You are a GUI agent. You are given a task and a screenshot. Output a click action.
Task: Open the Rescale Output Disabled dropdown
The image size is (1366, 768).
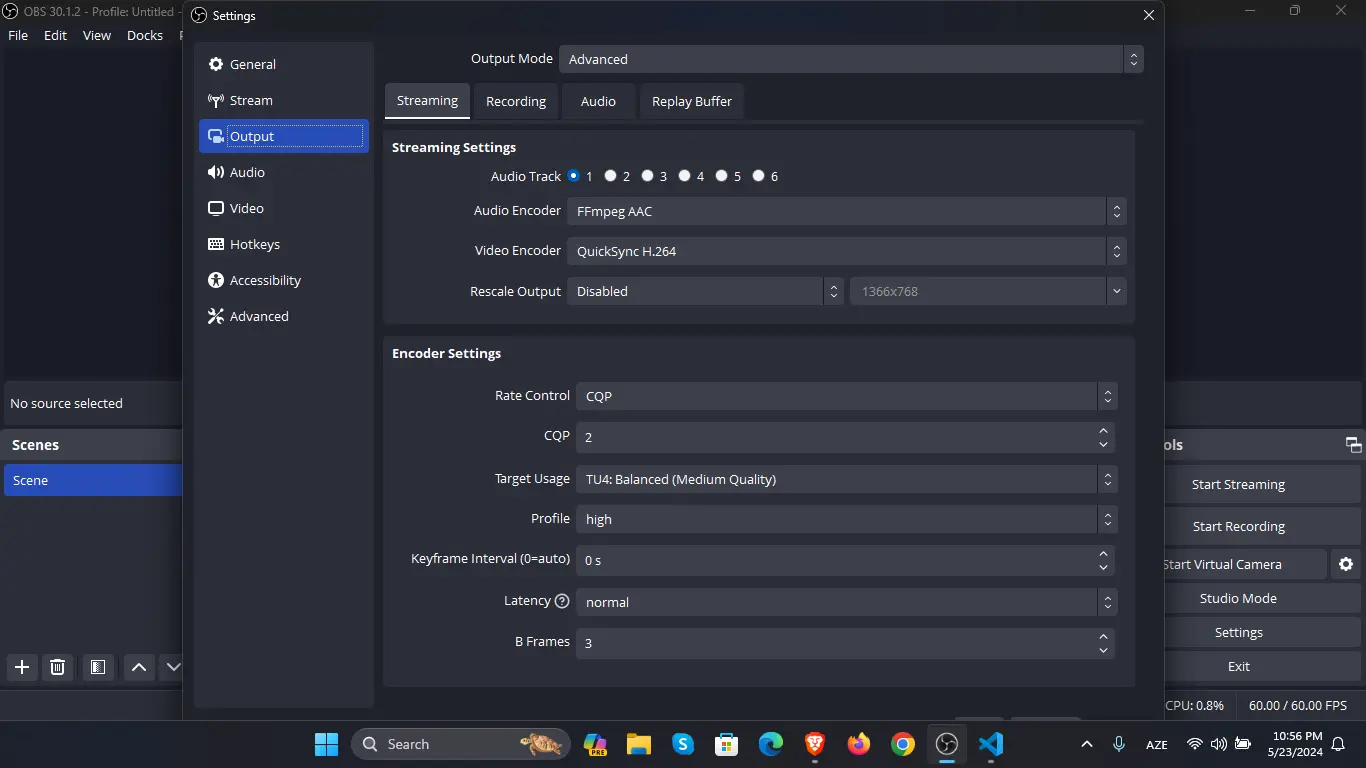705,291
